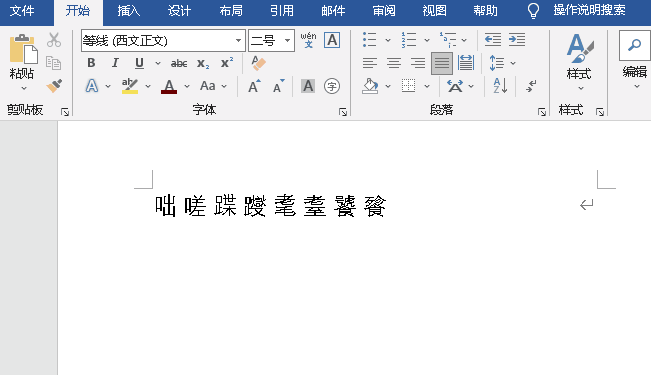
Task: Apply multilevel list formatting
Action: tap(448, 40)
